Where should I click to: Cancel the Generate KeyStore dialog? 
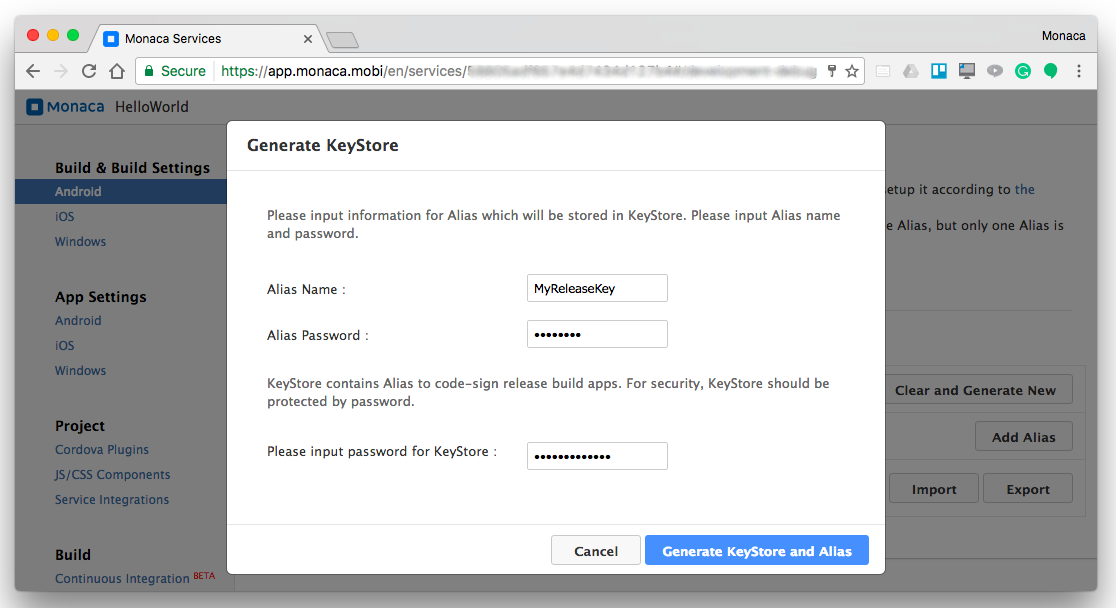(x=596, y=551)
